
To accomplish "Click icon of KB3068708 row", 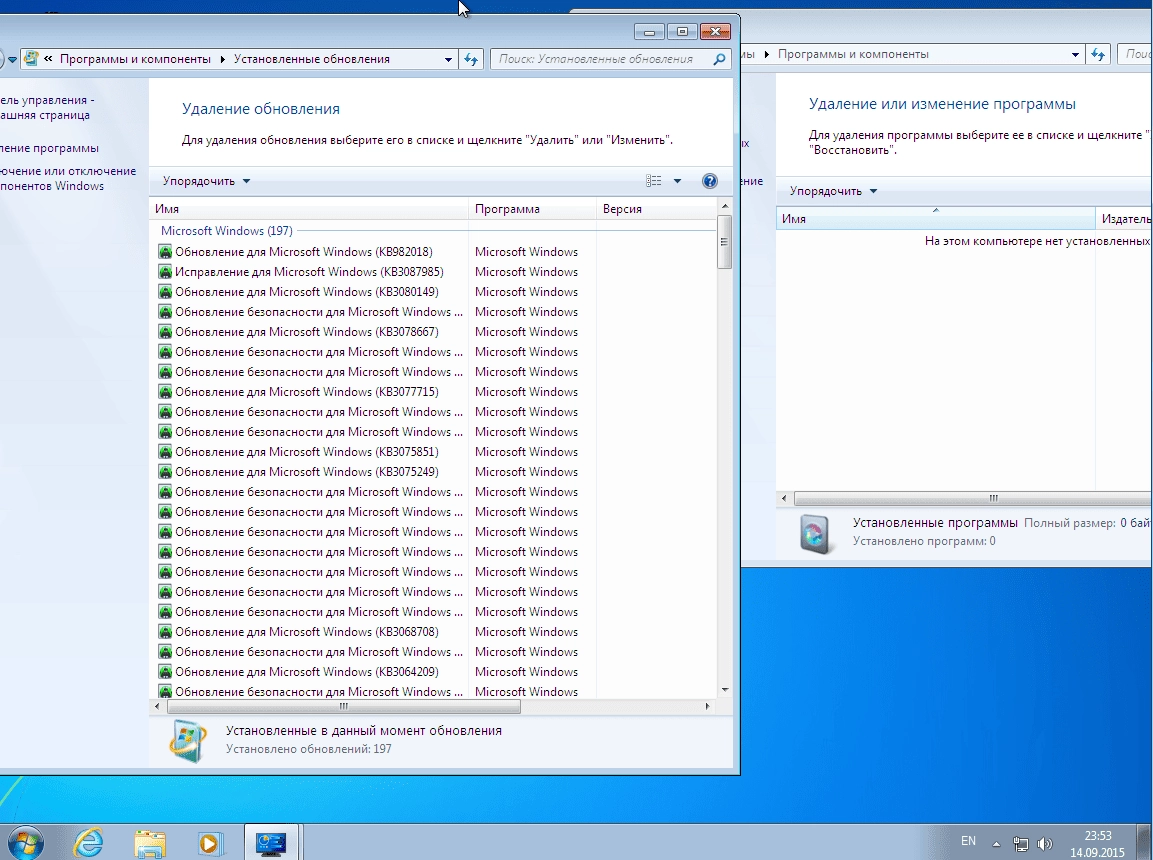I will 165,631.
